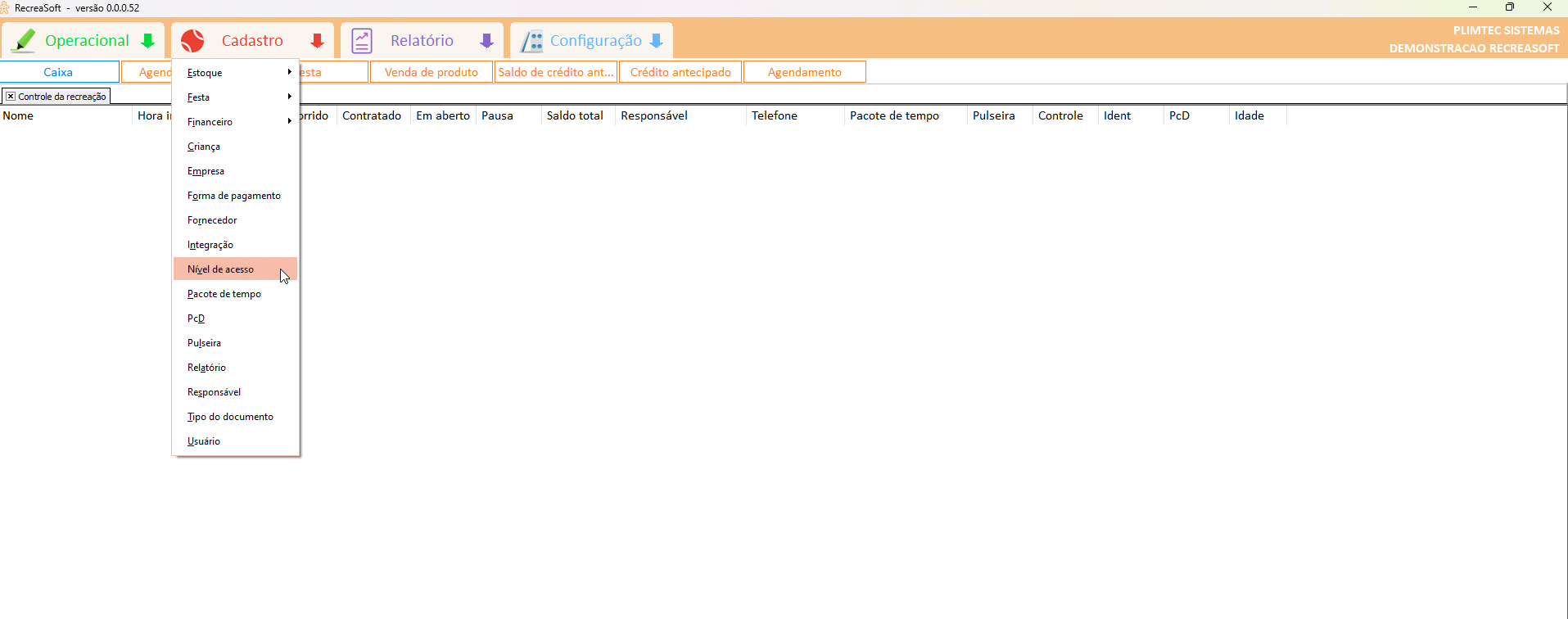Click the red ball Cadastro icon
The image size is (1568, 619).
[192, 40]
